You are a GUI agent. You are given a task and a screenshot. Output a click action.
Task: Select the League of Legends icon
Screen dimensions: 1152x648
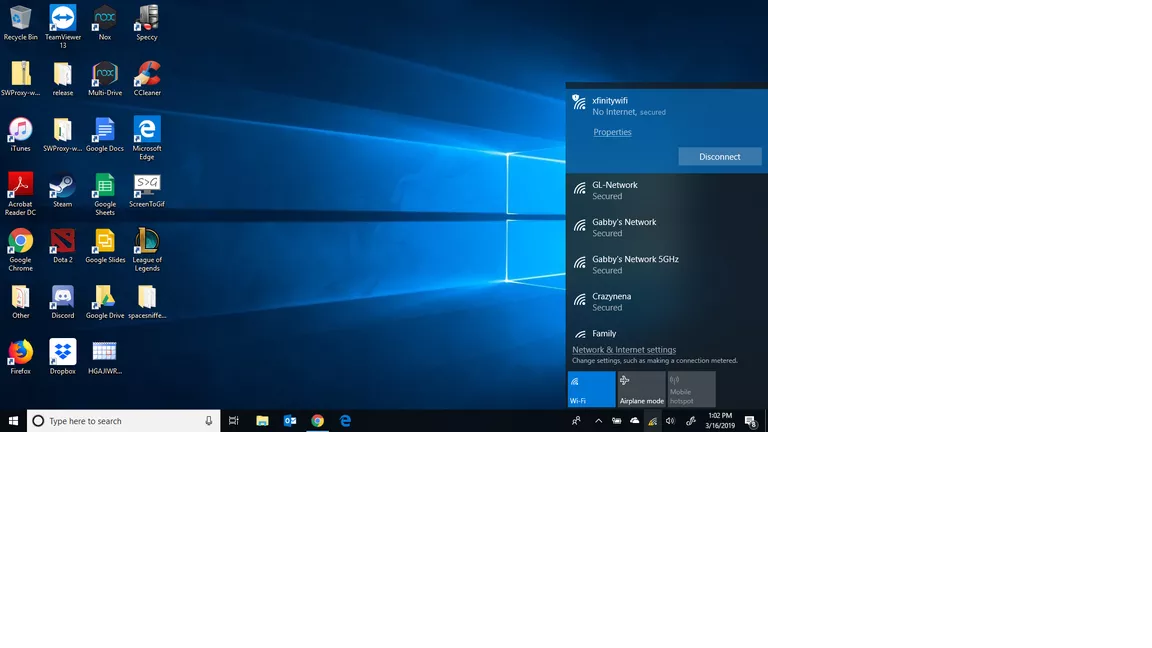click(147, 243)
